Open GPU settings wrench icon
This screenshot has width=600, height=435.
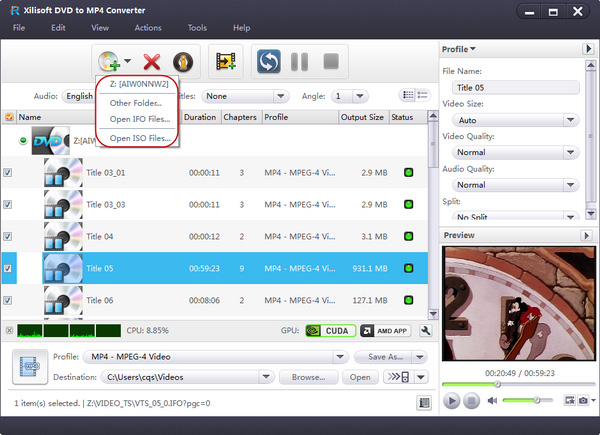click(426, 331)
